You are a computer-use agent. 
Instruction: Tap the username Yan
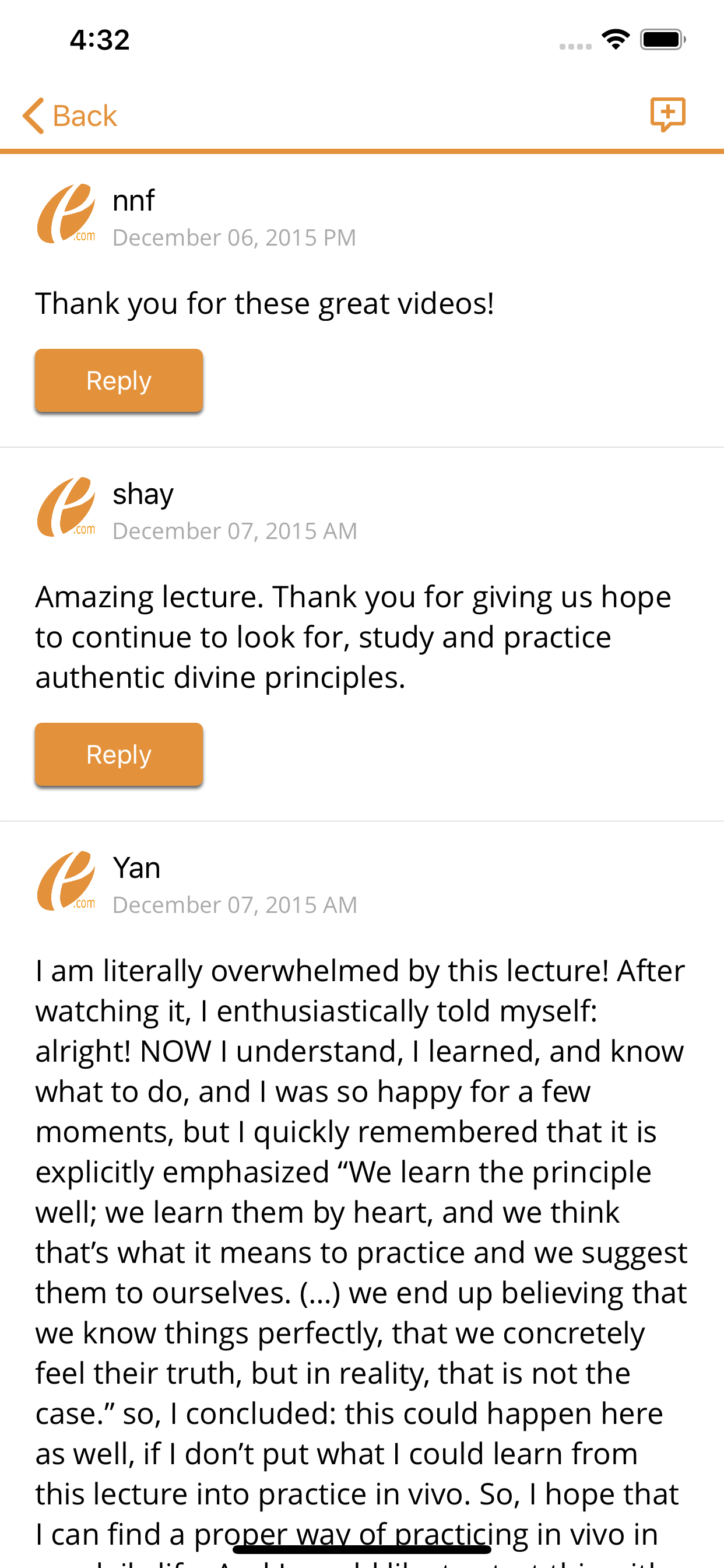(x=136, y=867)
